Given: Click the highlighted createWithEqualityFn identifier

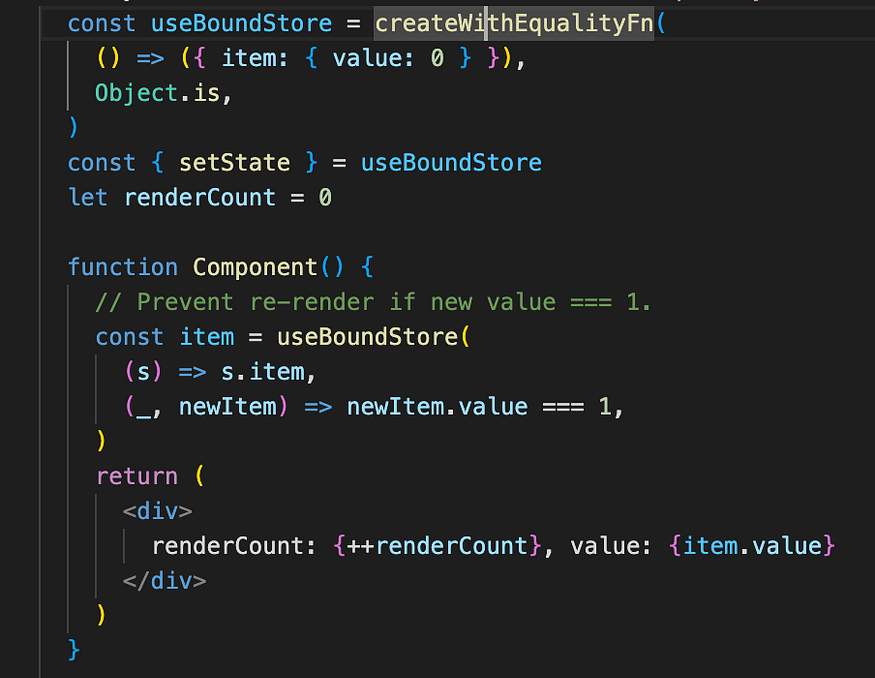Looking at the screenshot, I should coord(514,23).
